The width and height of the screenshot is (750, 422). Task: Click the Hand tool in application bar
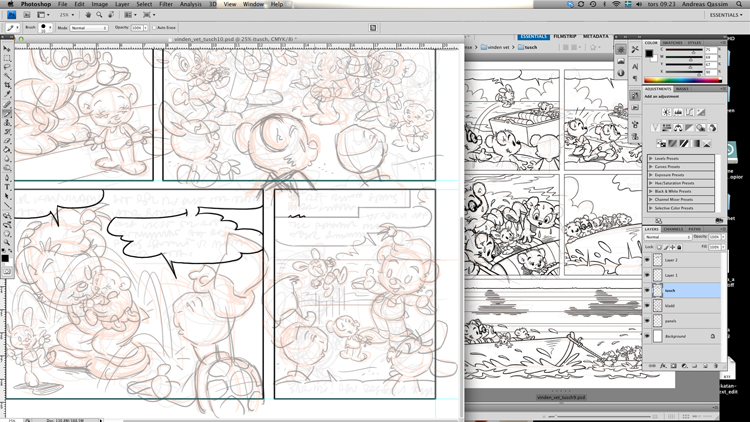88,15
